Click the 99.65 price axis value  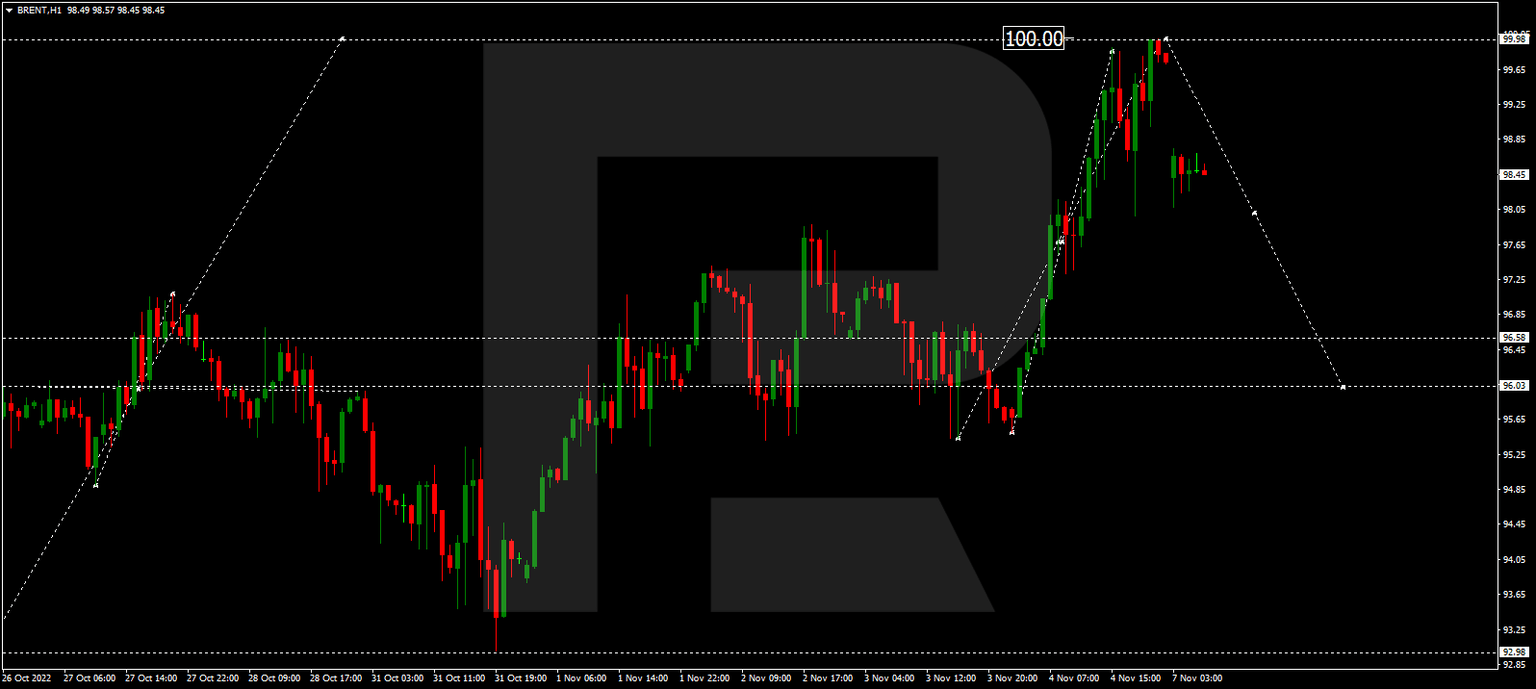1514,70
